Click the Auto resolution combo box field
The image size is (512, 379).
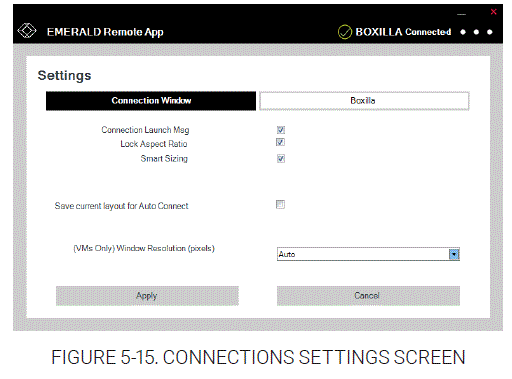(x=368, y=254)
